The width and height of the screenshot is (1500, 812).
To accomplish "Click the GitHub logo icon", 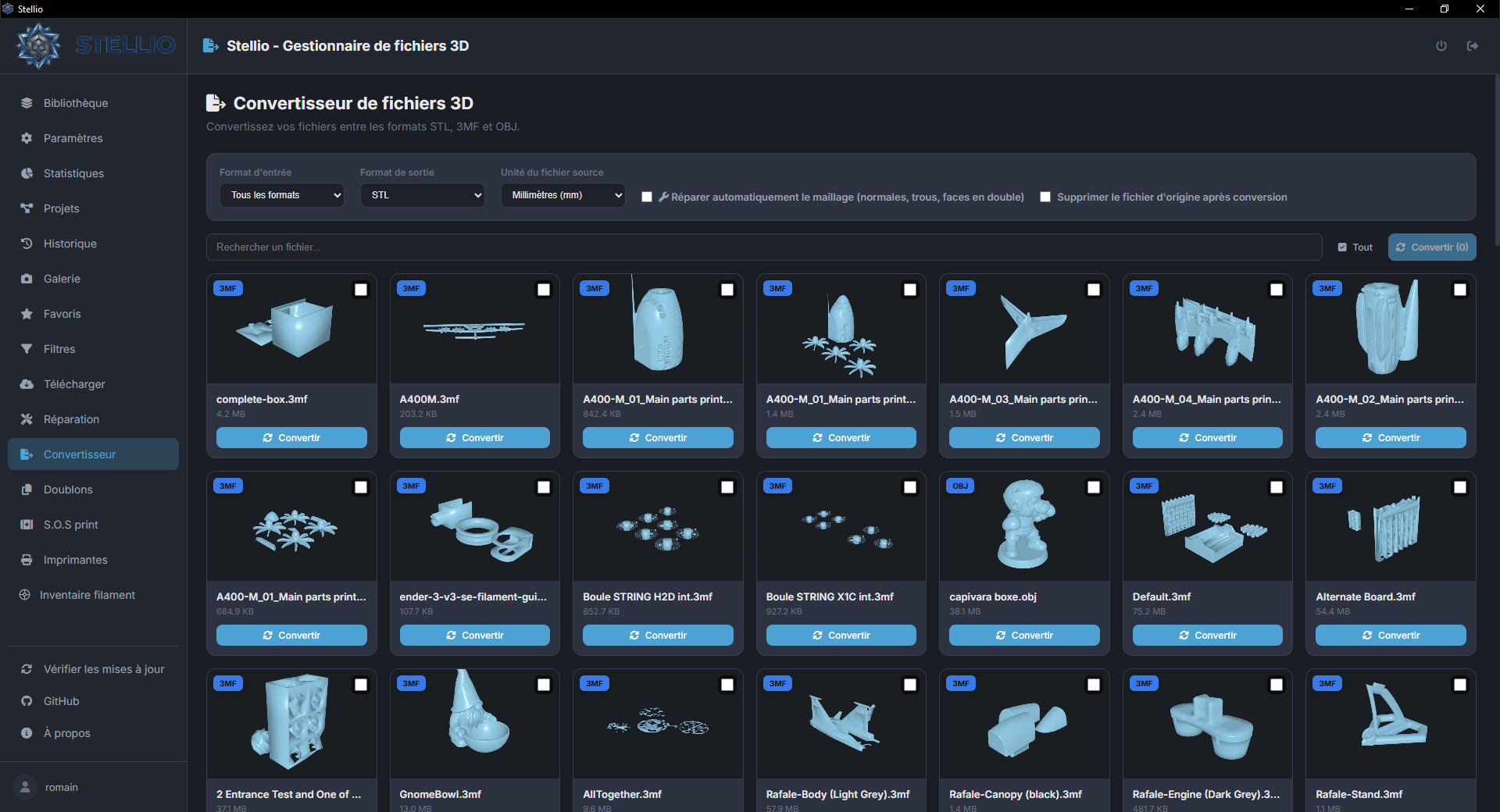I will pos(27,701).
